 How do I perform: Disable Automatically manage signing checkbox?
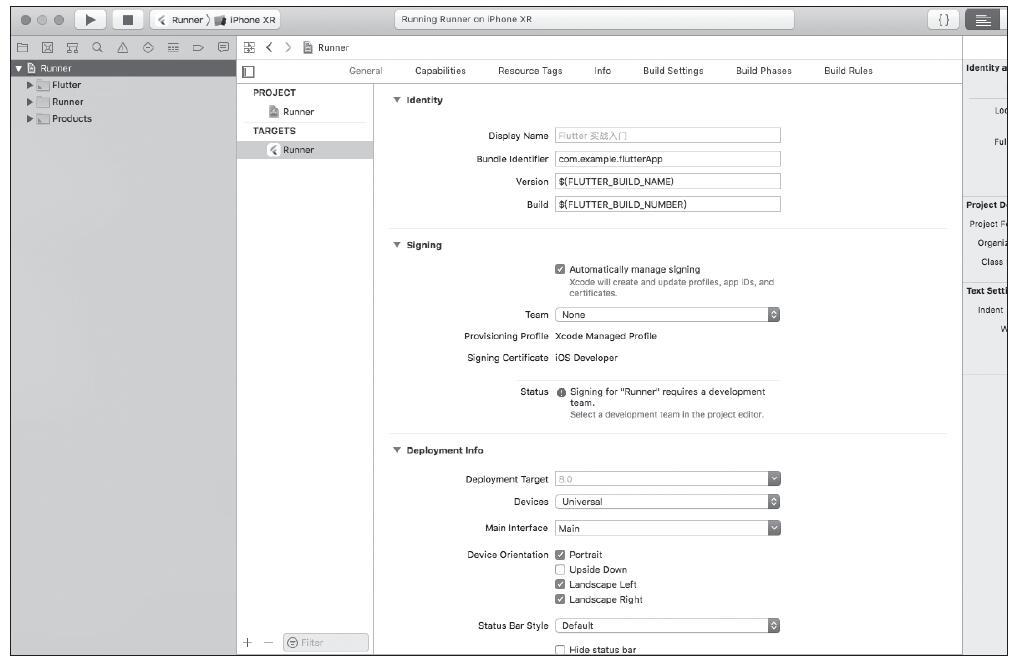pyautogui.click(x=560, y=269)
